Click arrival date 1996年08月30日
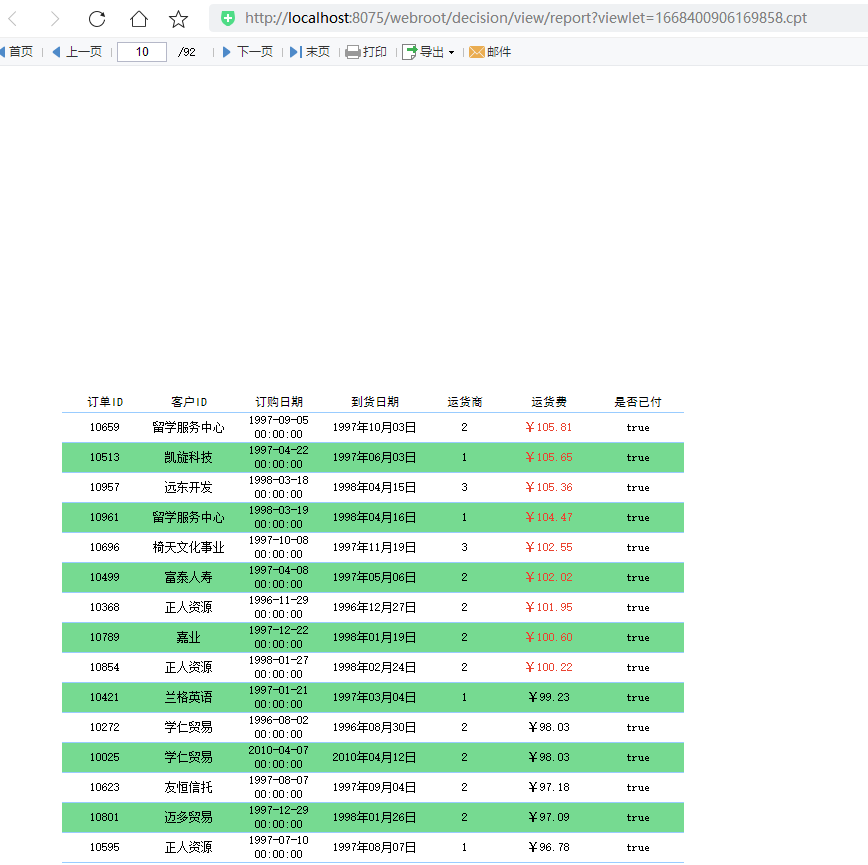This screenshot has height=865, width=868. pos(374,727)
